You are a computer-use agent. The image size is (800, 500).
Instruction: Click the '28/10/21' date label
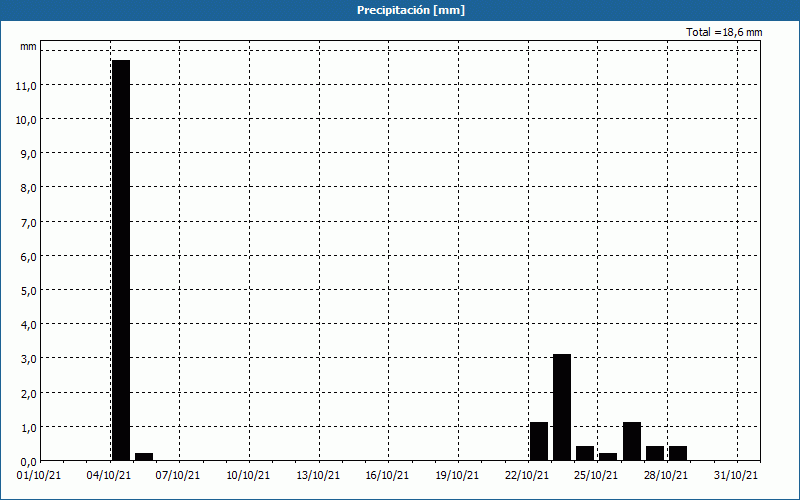[666, 476]
